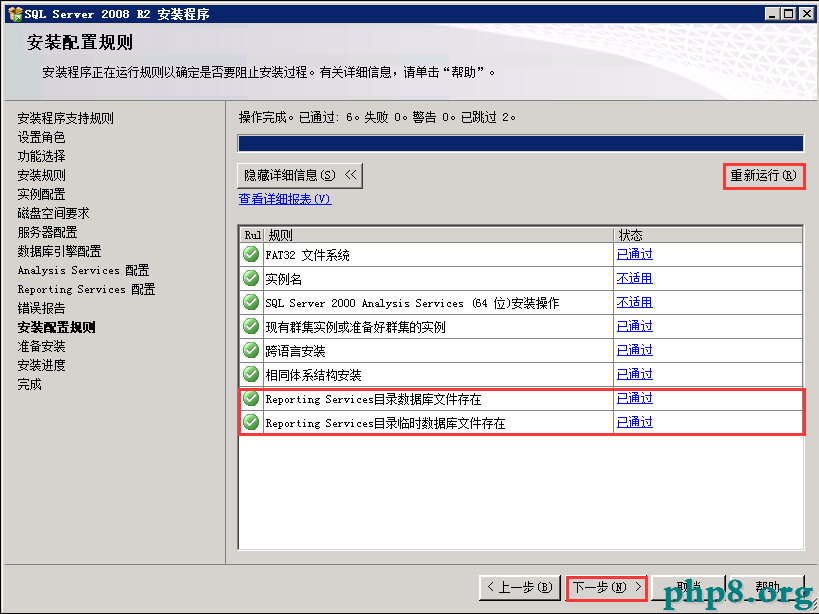Click the 安装配置规则 page heading
The height and width of the screenshot is (614, 819).
(80, 42)
